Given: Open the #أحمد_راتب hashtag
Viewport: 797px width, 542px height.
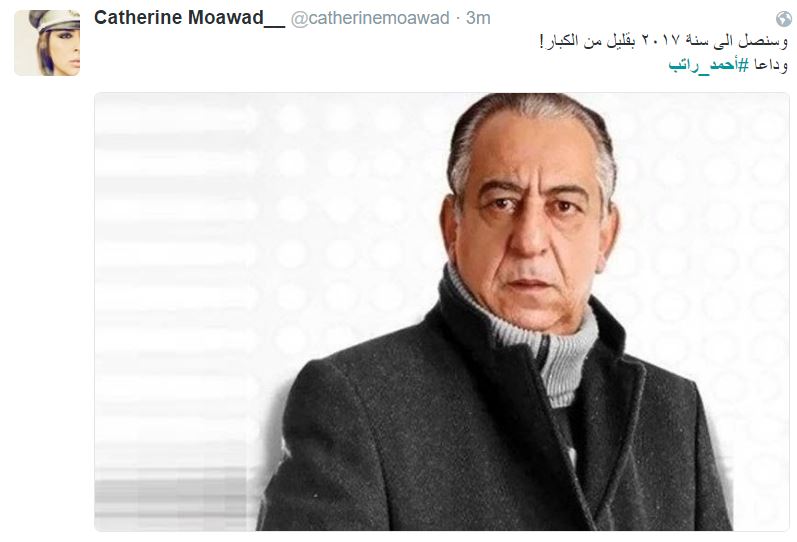Looking at the screenshot, I should [x=709, y=65].
